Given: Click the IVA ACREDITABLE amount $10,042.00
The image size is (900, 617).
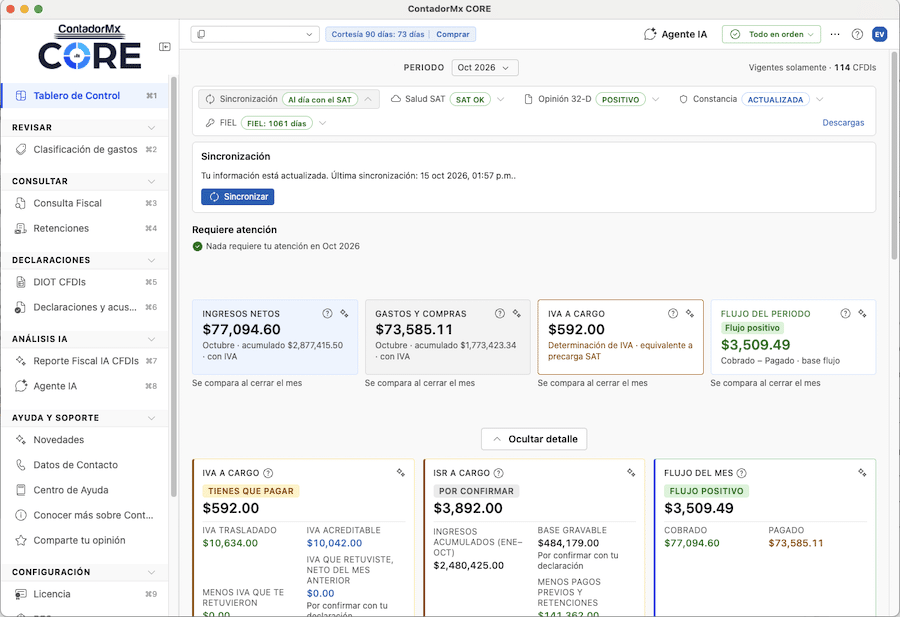Looking at the screenshot, I should pos(335,544).
